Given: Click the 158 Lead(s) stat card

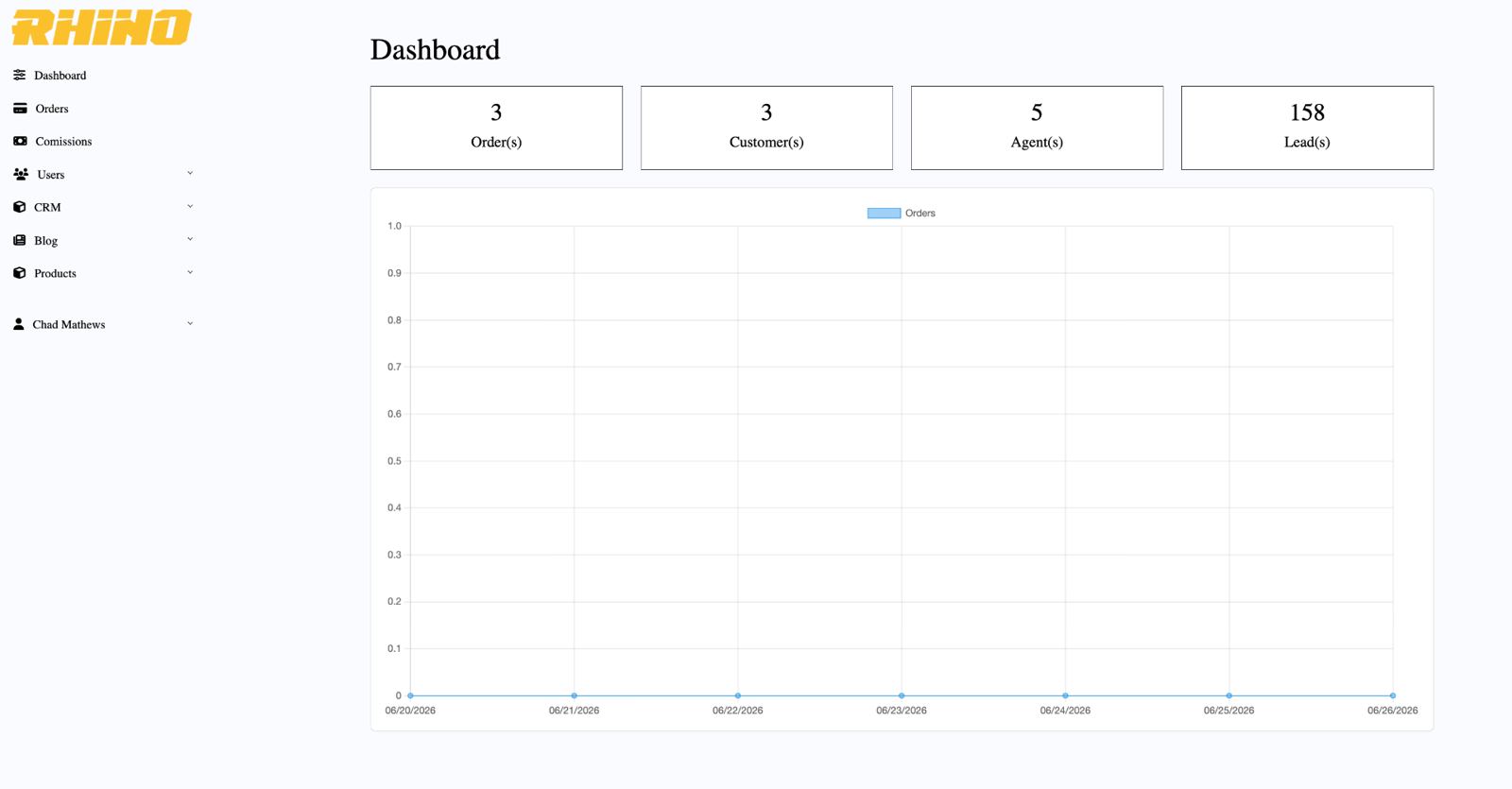Looking at the screenshot, I should [x=1307, y=128].
